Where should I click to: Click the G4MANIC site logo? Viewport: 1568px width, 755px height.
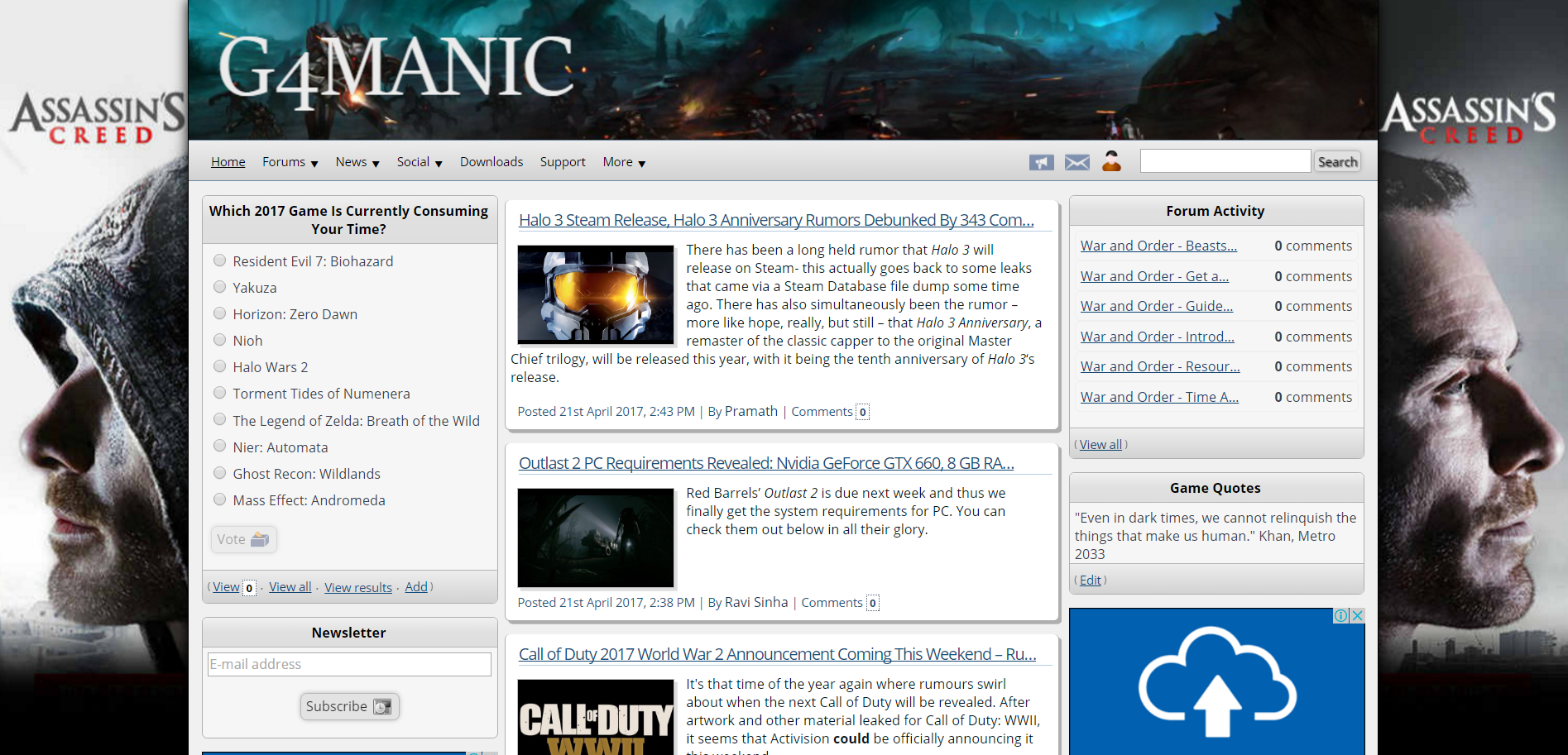pyautogui.click(x=396, y=69)
